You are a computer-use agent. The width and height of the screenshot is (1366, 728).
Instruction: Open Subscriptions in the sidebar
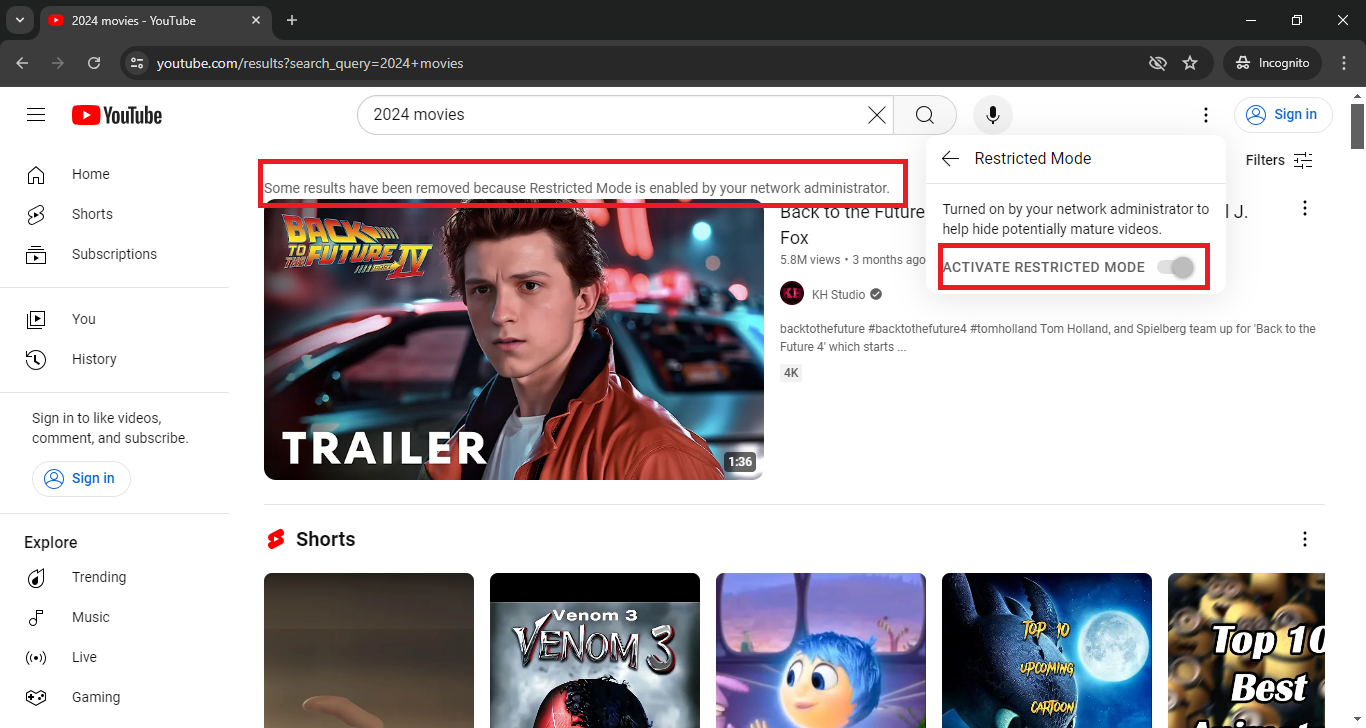(x=114, y=254)
